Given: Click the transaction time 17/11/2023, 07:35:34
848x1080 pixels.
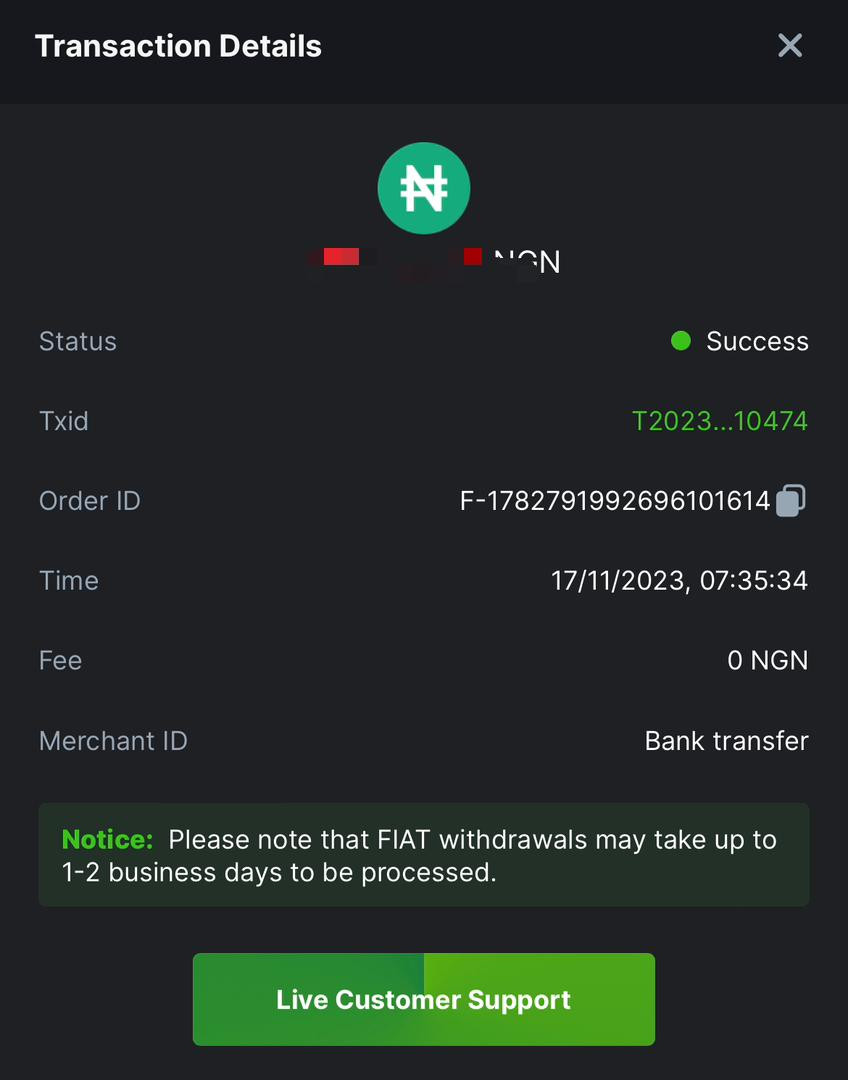Looking at the screenshot, I should click(679, 581).
